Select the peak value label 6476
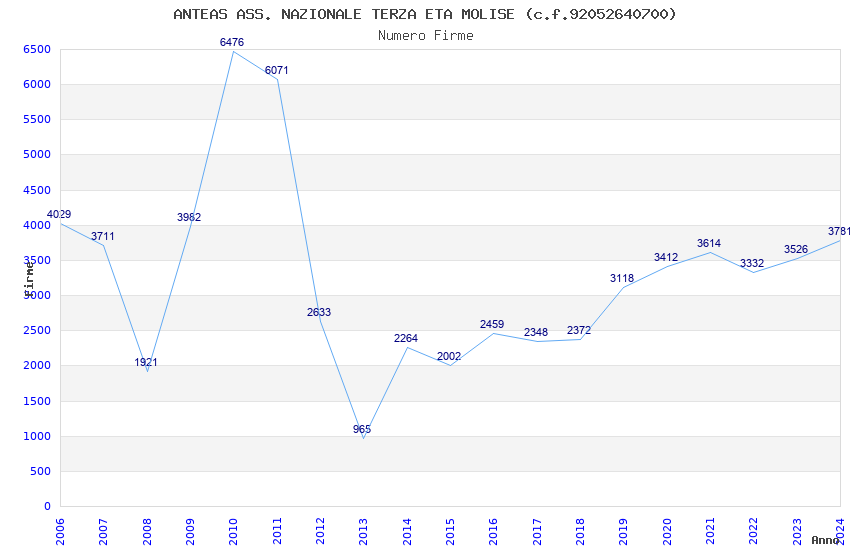The height and width of the screenshot is (550, 850). 232,42
